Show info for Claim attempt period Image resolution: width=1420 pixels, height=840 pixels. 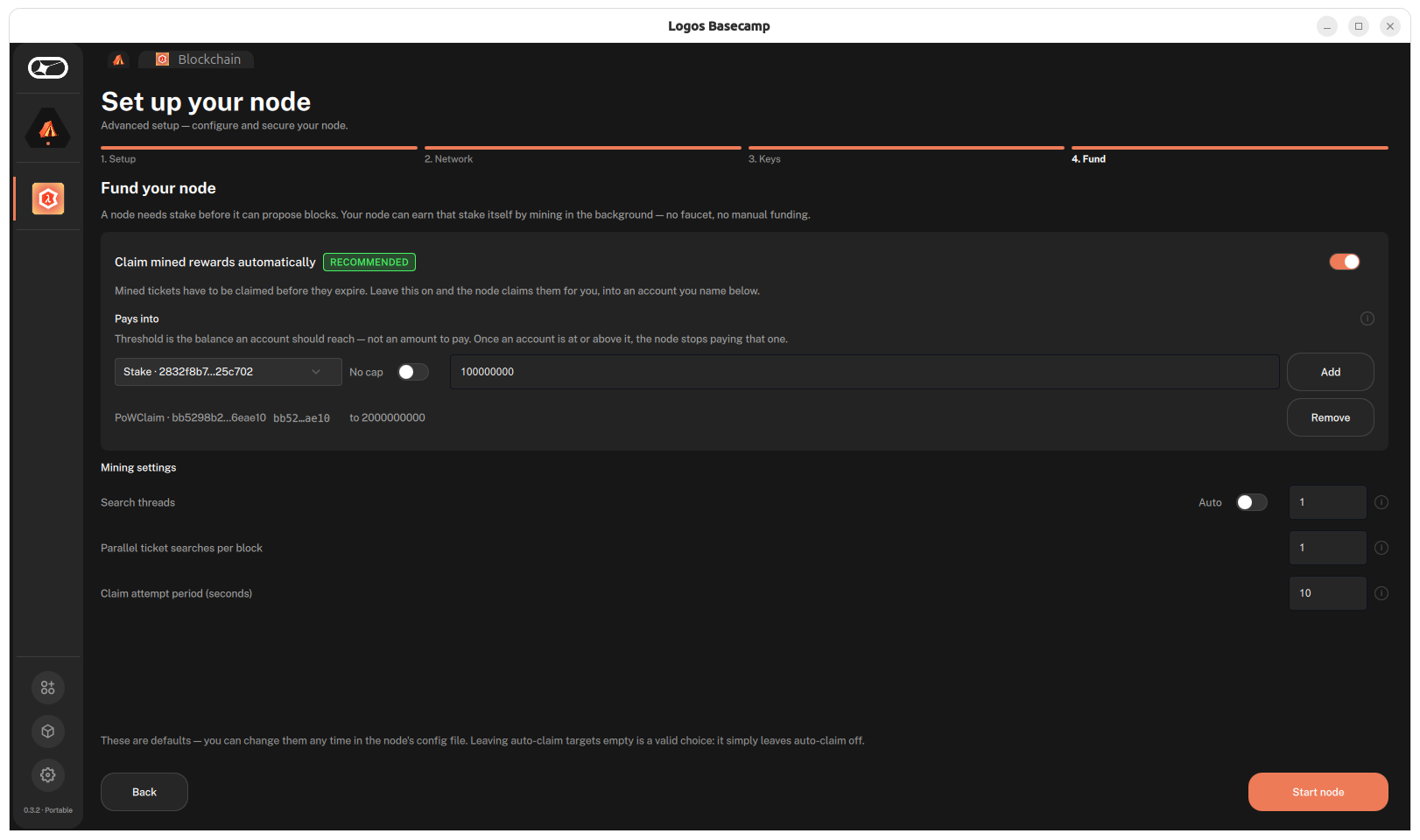pyautogui.click(x=1381, y=593)
